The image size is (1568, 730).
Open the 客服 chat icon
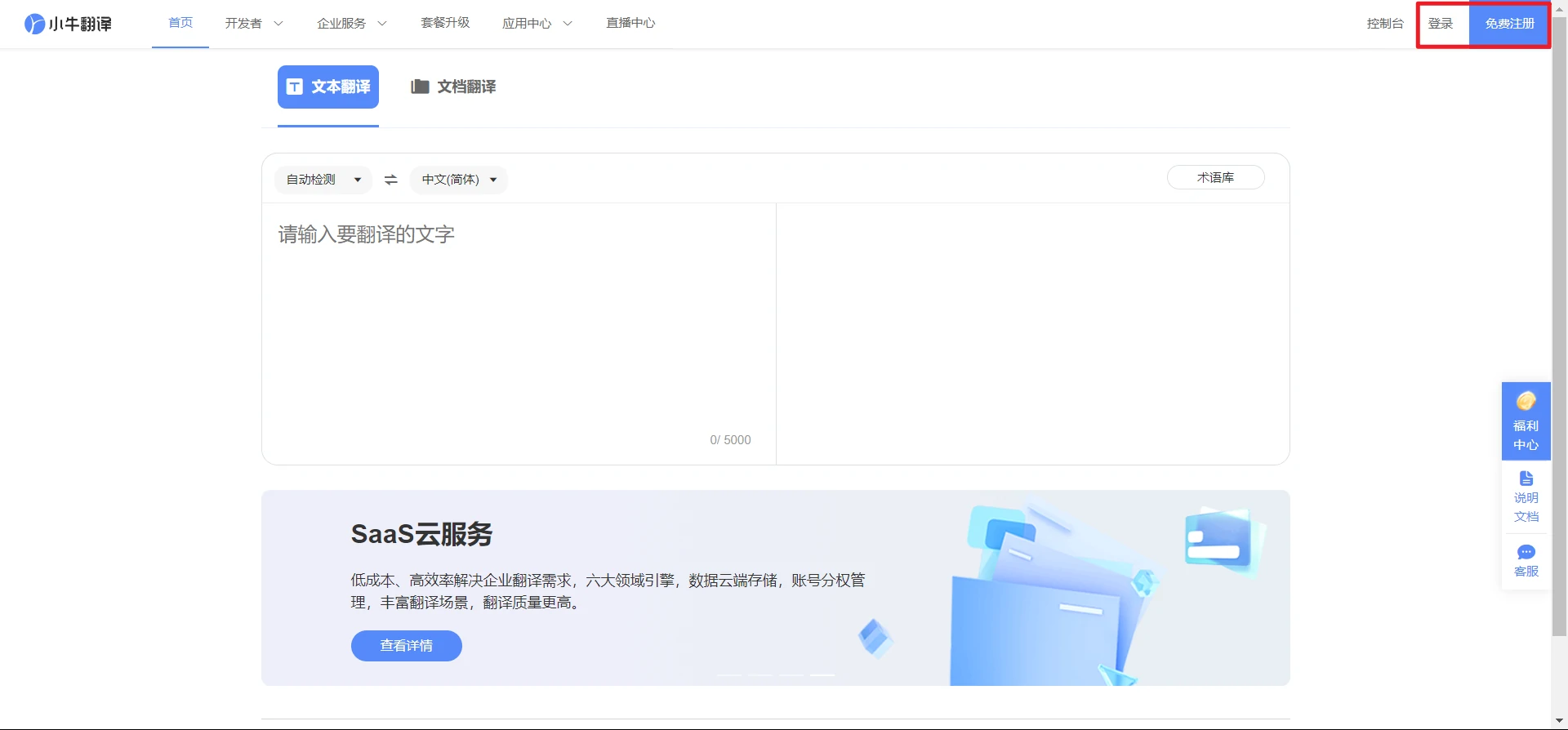pos(1526,552)
